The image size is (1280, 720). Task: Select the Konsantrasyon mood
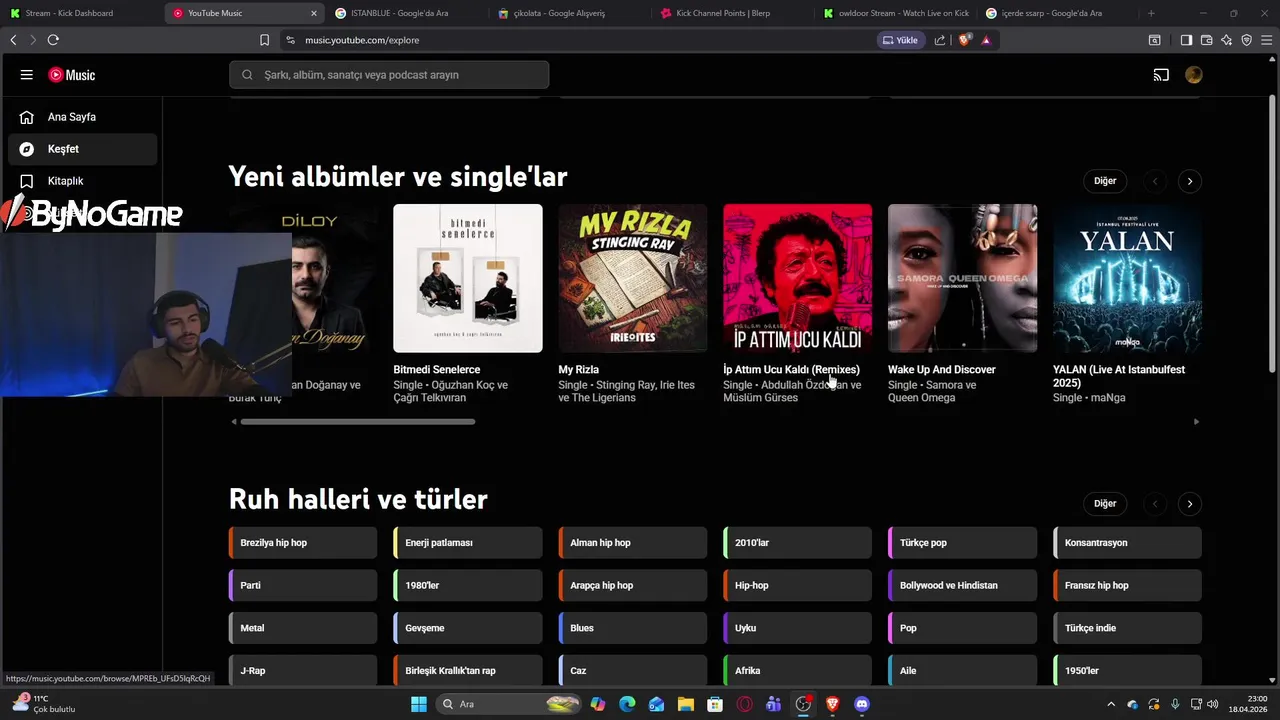pos(1127,543)
